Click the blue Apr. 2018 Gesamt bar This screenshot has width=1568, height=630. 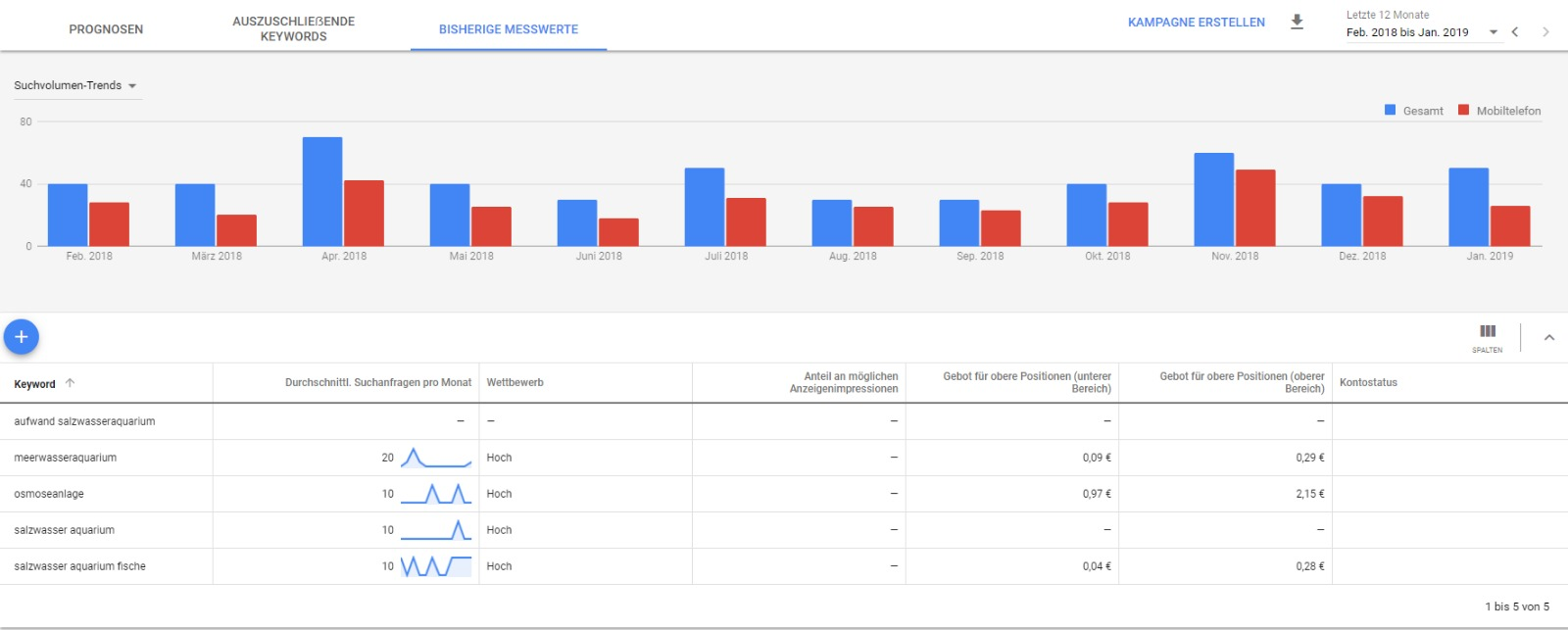[x=322, y=191]
